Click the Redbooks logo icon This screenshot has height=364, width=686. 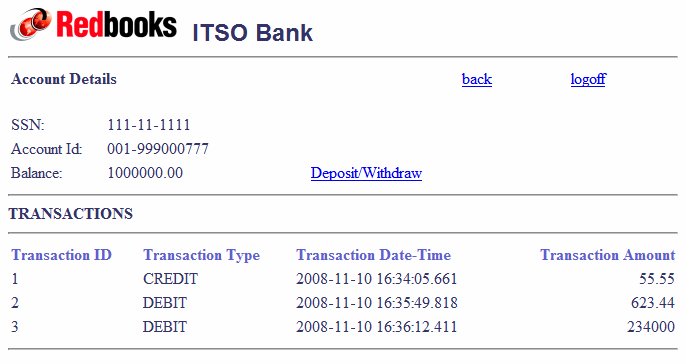click(31, 24)
